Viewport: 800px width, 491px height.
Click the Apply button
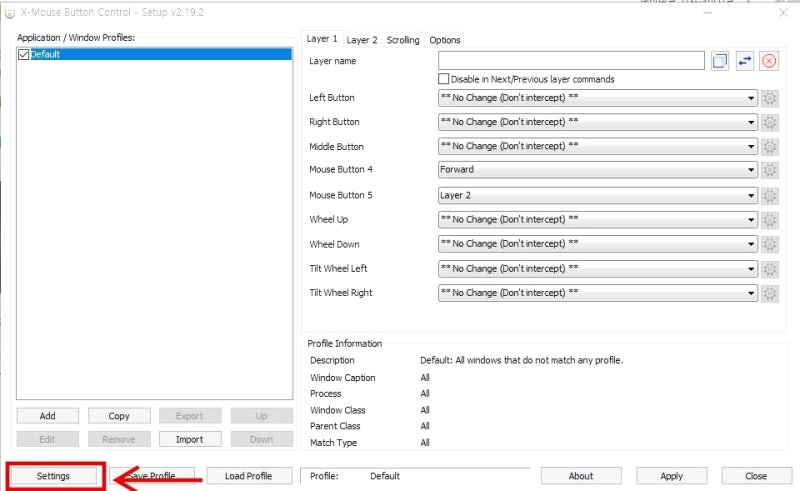point(671,476)
